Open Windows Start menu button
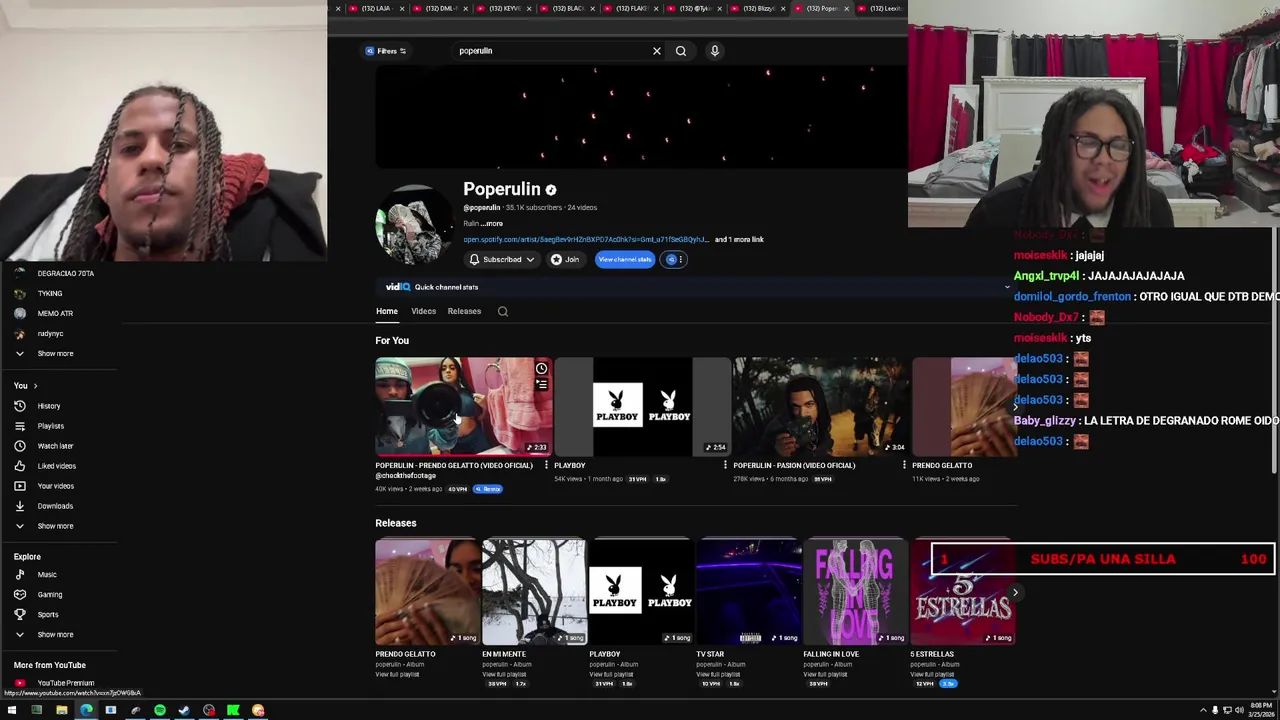This screenshot has height=720, width=1280. tap(12, 711)
